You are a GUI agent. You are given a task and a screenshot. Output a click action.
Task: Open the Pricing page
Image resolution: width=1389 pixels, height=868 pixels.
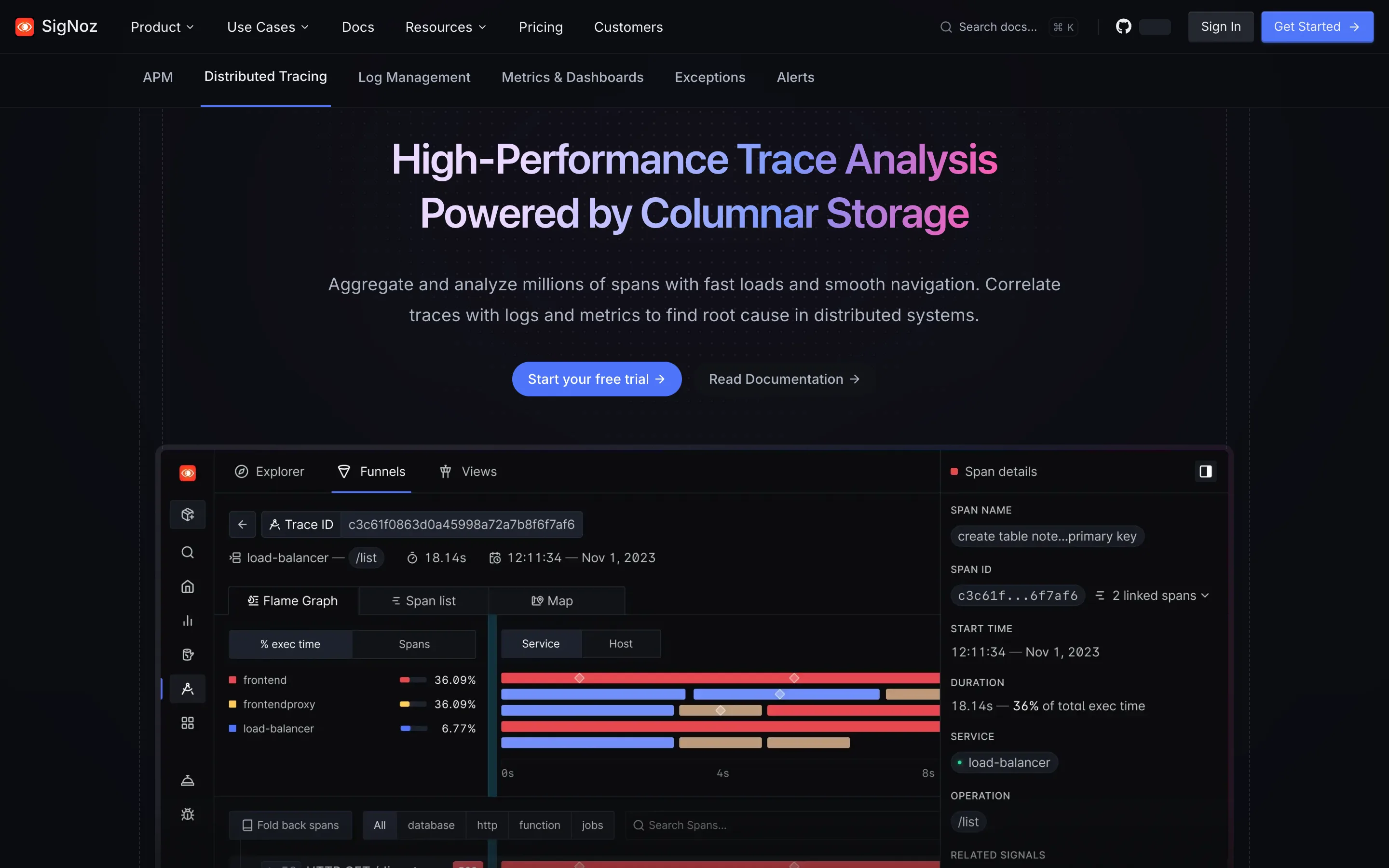(x=541, y=27)
